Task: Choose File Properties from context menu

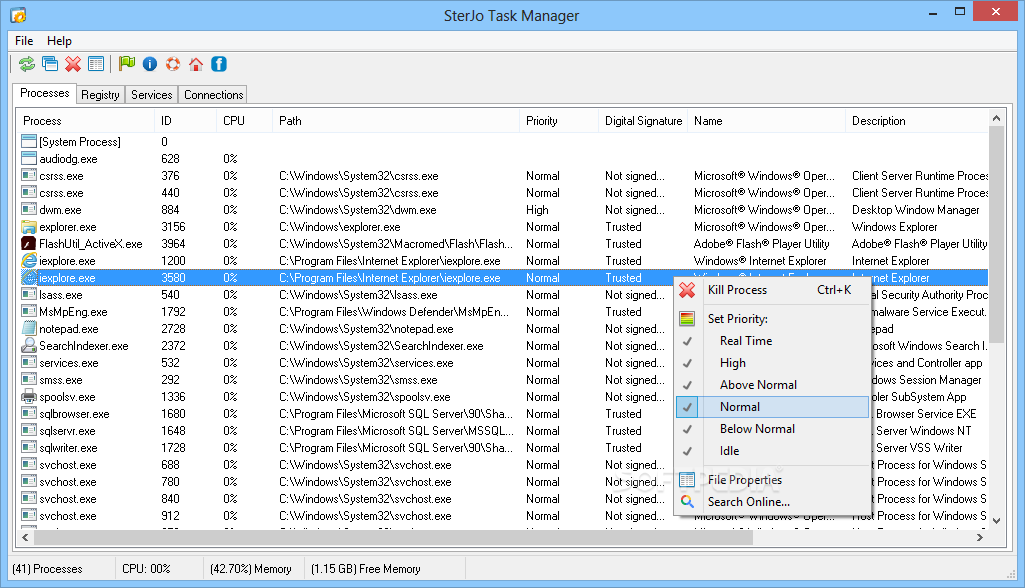Action: [x=772, y=479]
